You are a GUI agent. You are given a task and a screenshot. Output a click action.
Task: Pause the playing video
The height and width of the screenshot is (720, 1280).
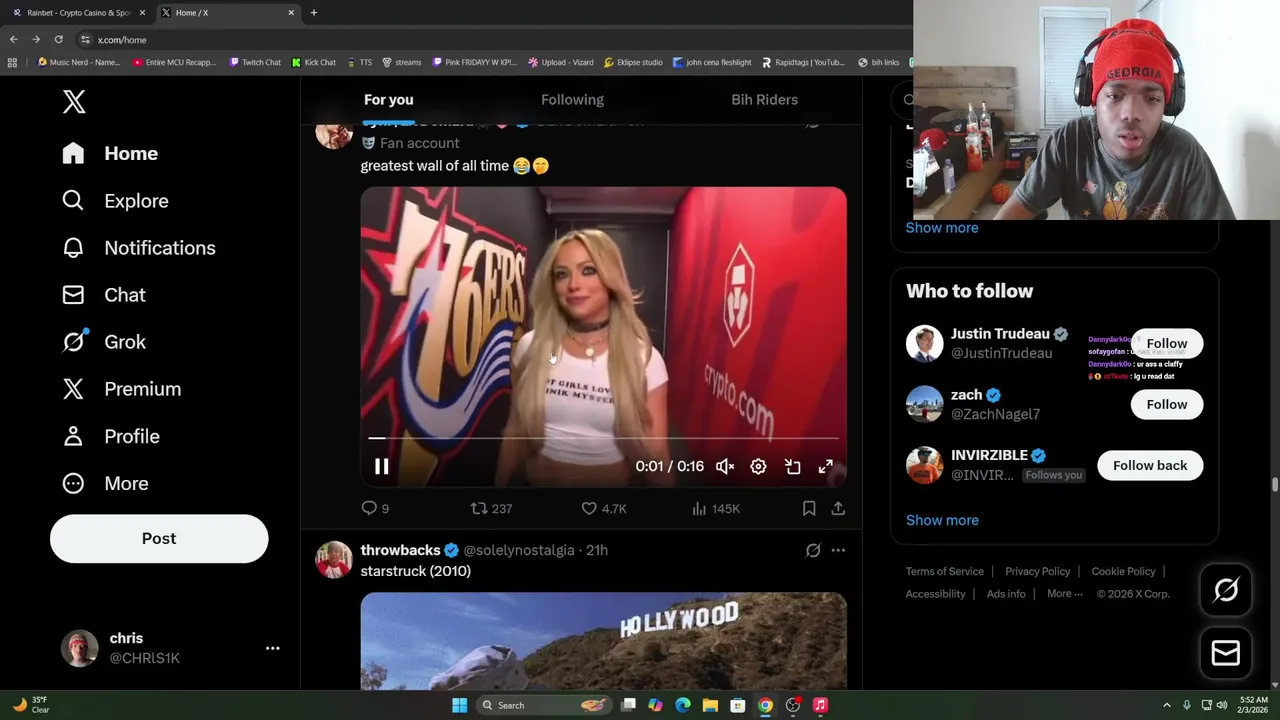(381, 466)
